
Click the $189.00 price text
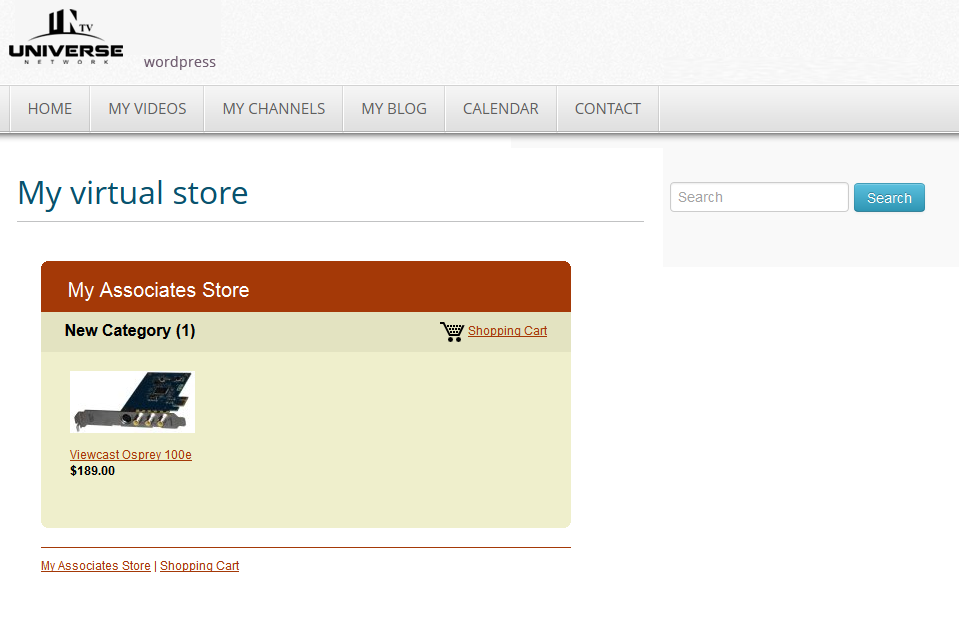click(92, 471)
